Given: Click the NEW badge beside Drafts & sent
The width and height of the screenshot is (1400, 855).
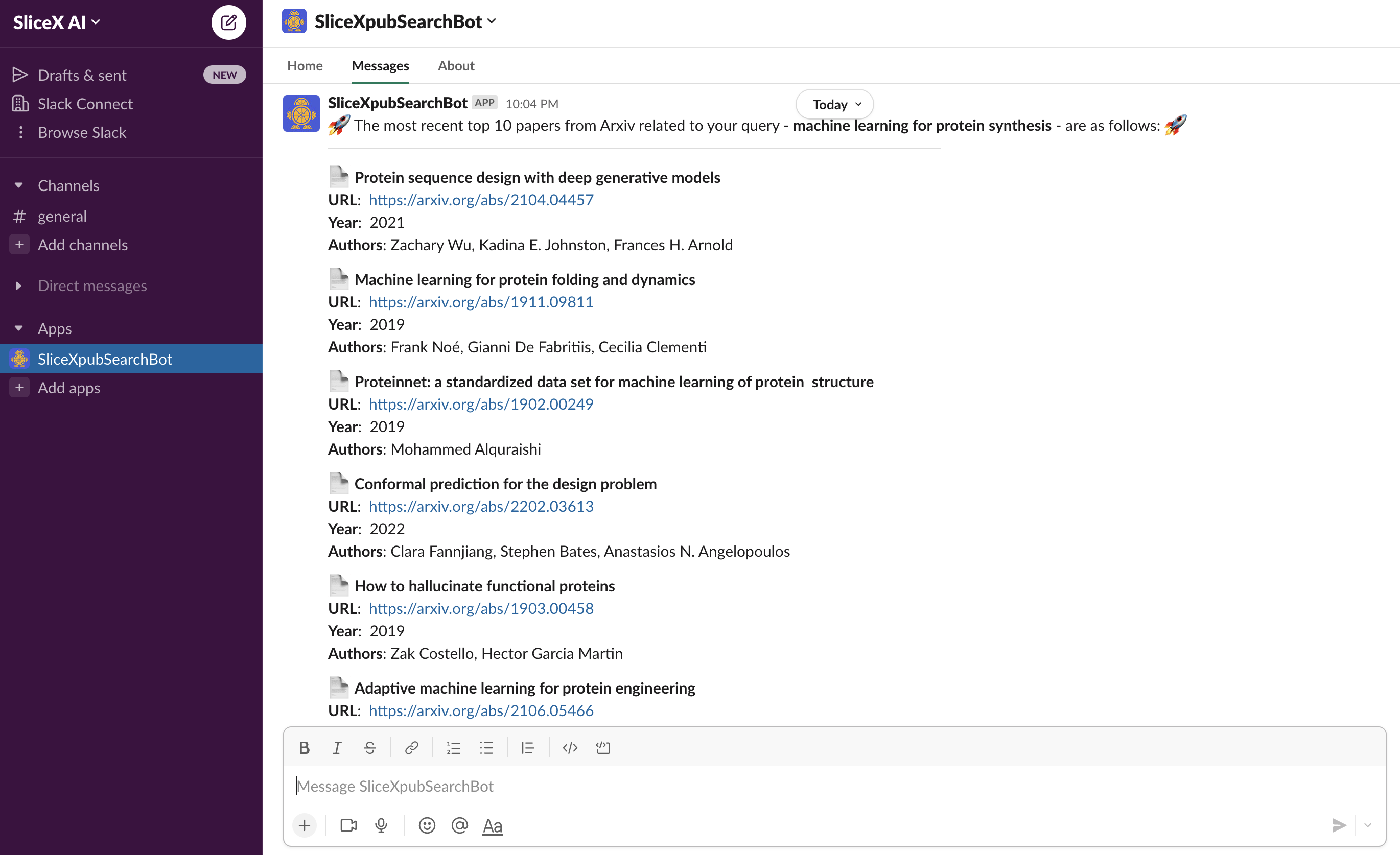Looking at the screenshot, I should click(x=224, y=75).
